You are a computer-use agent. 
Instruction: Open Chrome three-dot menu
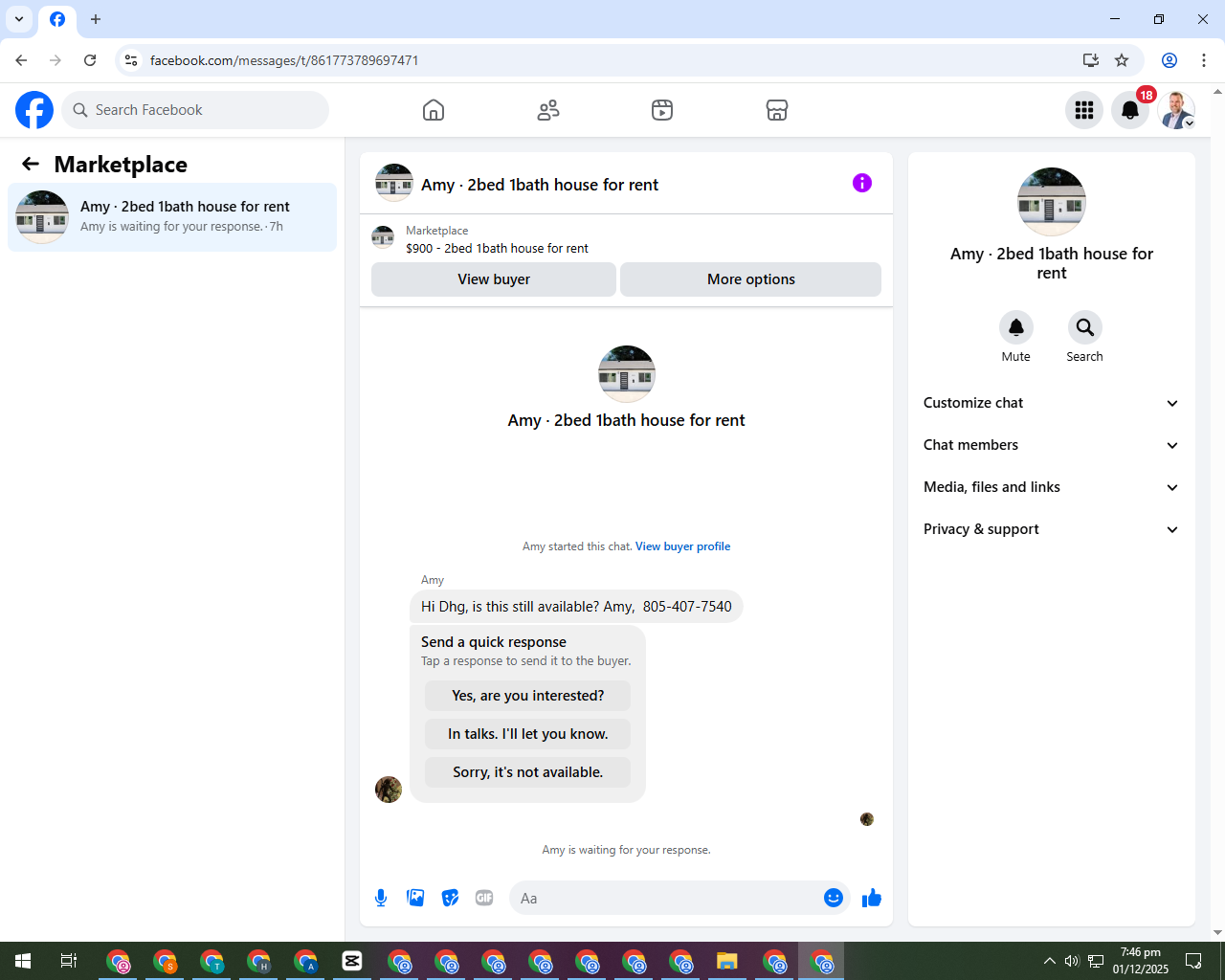pyautogui.click(x=1204, y=60)
